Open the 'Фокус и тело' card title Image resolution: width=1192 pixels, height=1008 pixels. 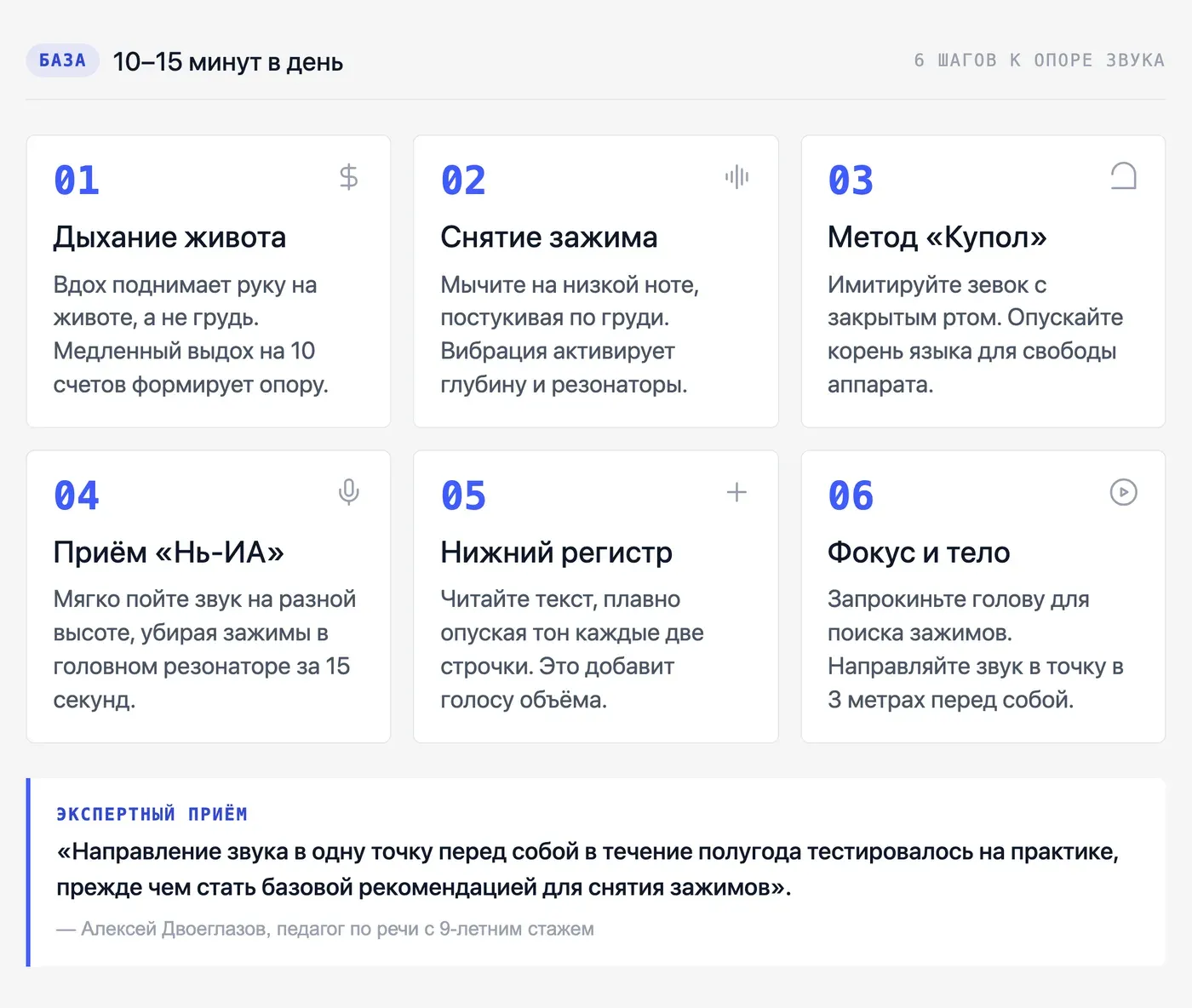[x=920, y=553]
